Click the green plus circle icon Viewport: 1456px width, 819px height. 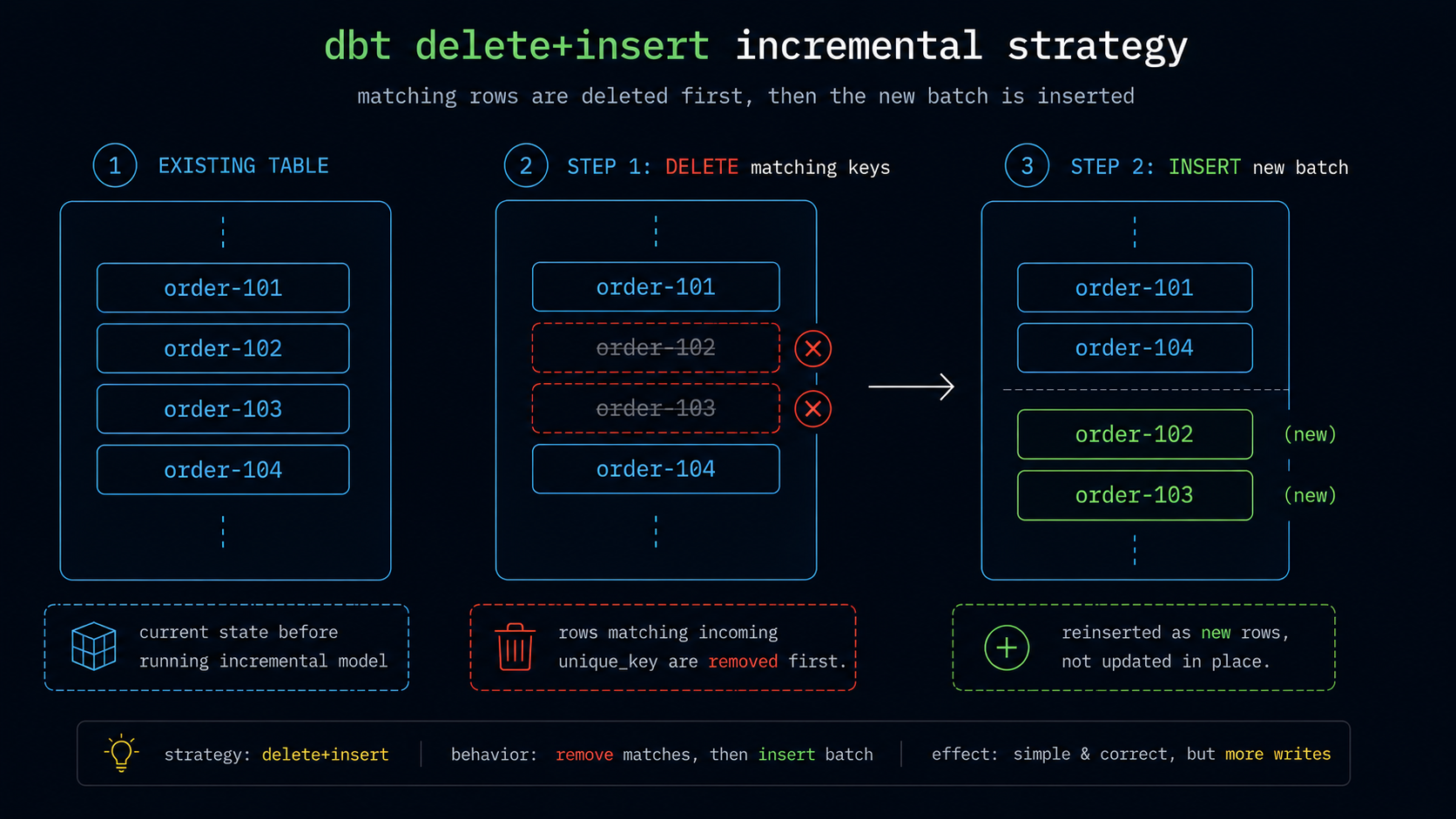point(1007,648)
